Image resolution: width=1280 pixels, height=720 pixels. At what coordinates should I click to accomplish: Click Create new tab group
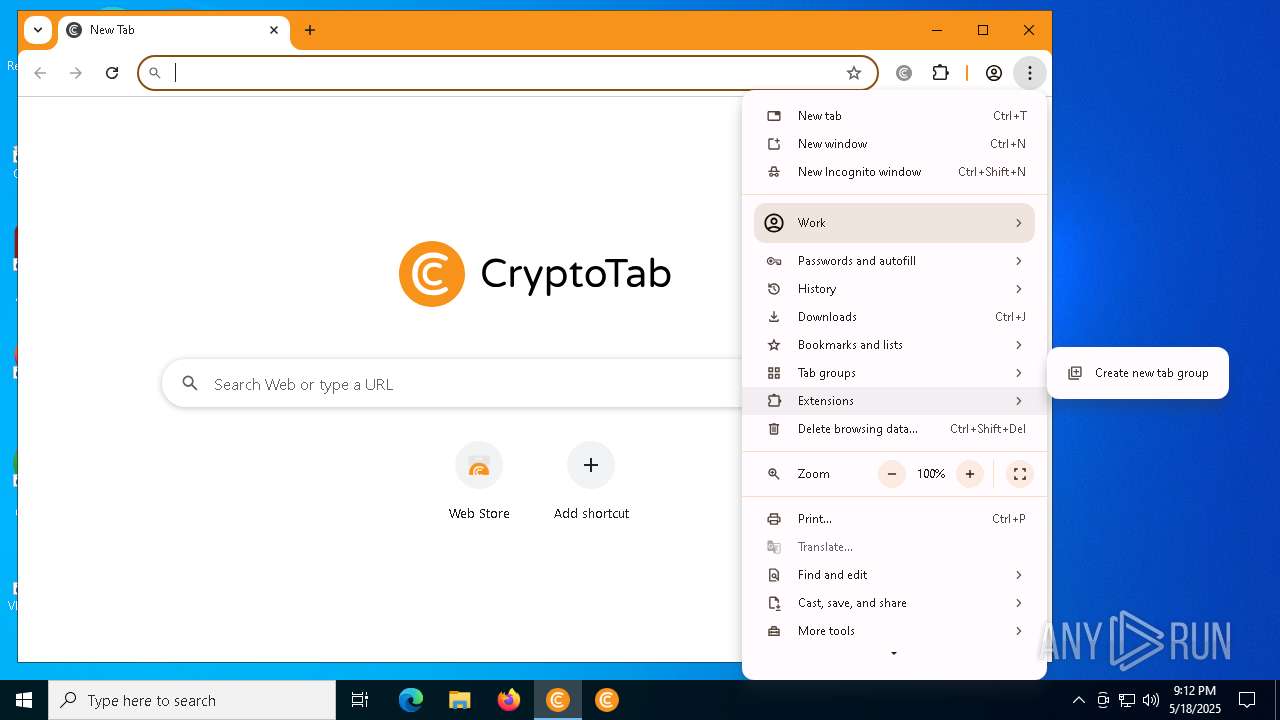tap(1138, 373)
